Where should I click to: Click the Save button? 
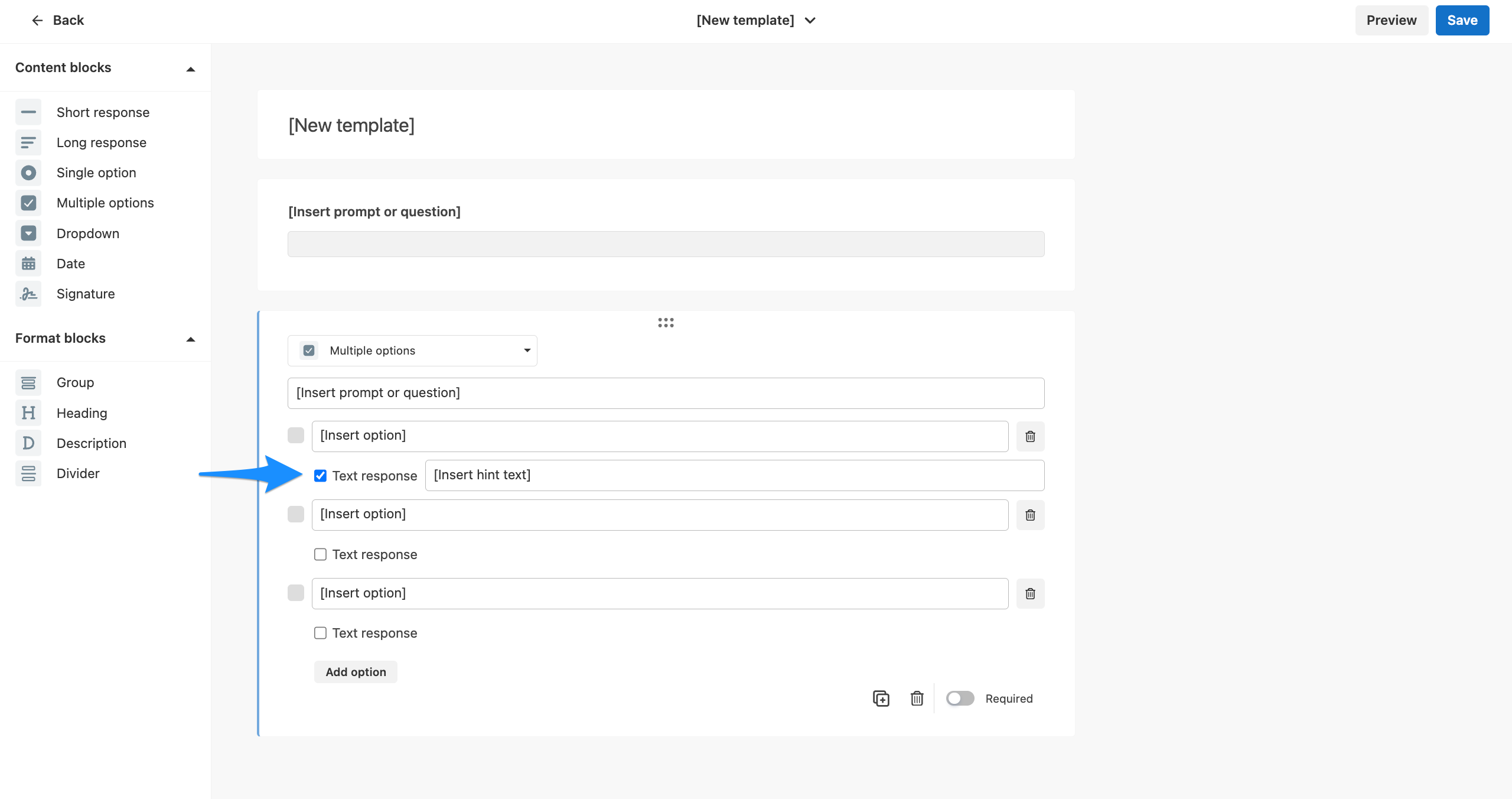(1462, 20)
